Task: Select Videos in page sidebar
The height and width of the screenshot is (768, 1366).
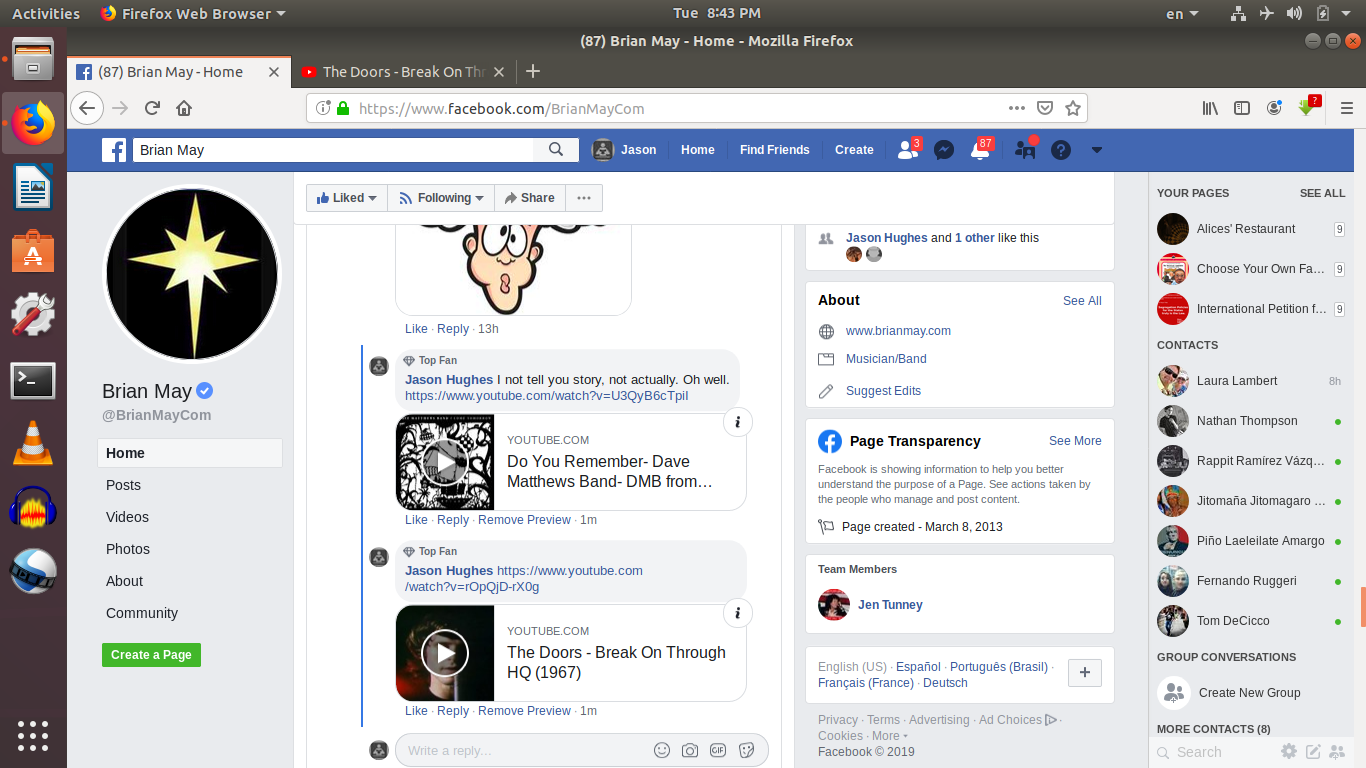Action: (x=127, y=517)
